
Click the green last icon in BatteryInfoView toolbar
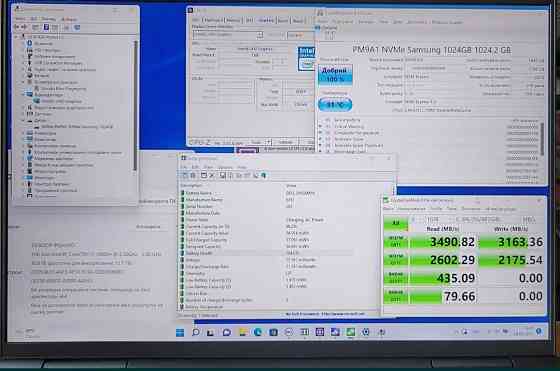click(x=264, y=175)
